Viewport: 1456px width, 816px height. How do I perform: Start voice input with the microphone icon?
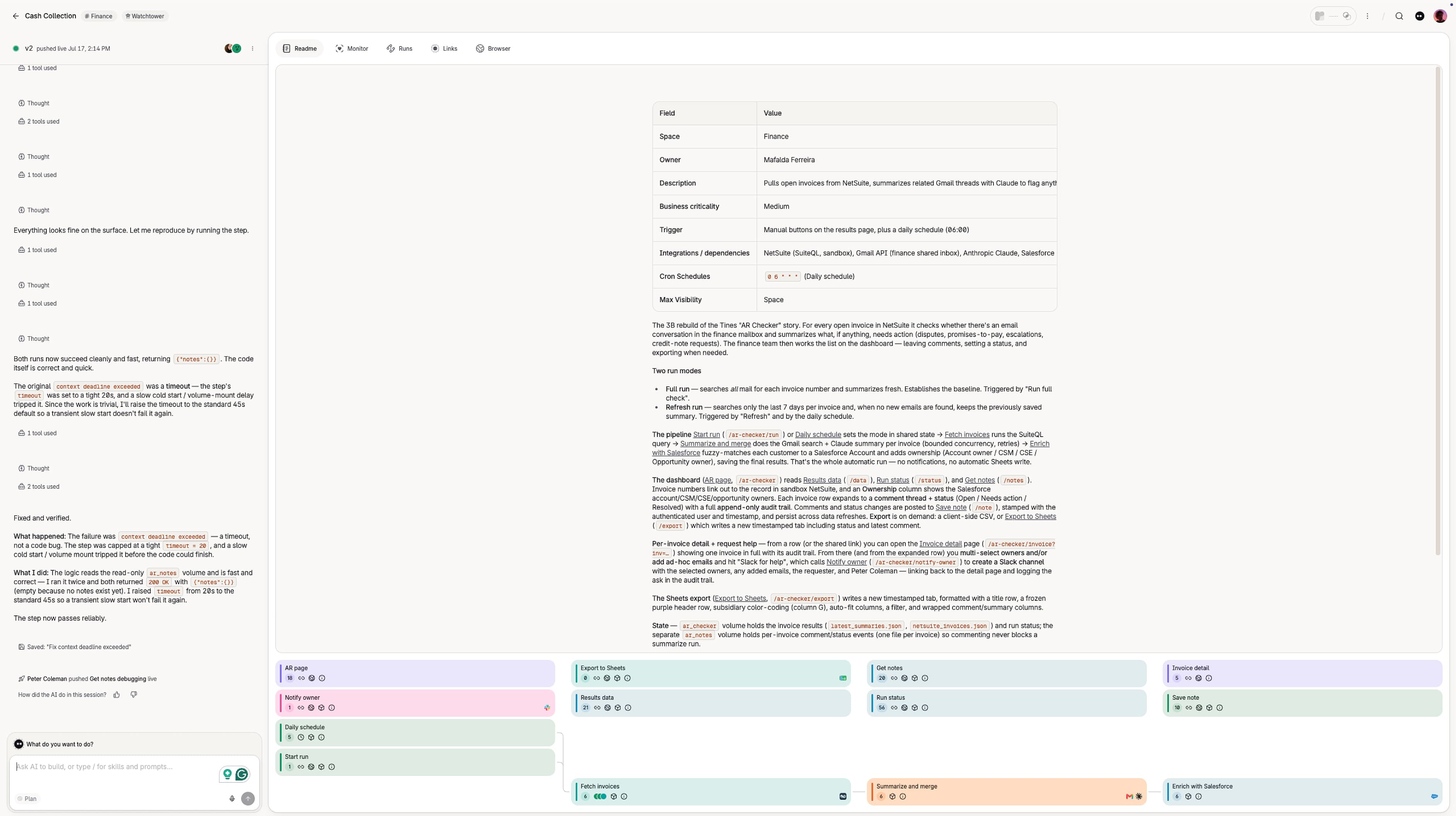coord(232,799)
